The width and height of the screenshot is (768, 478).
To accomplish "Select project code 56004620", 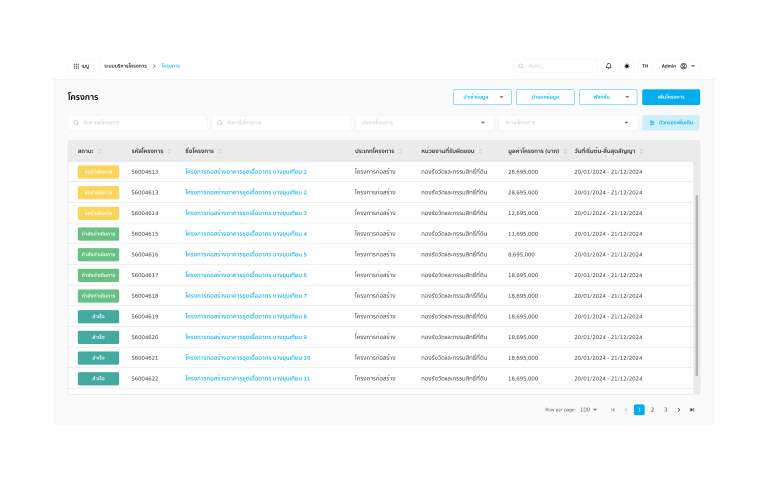I will (145, 337).
